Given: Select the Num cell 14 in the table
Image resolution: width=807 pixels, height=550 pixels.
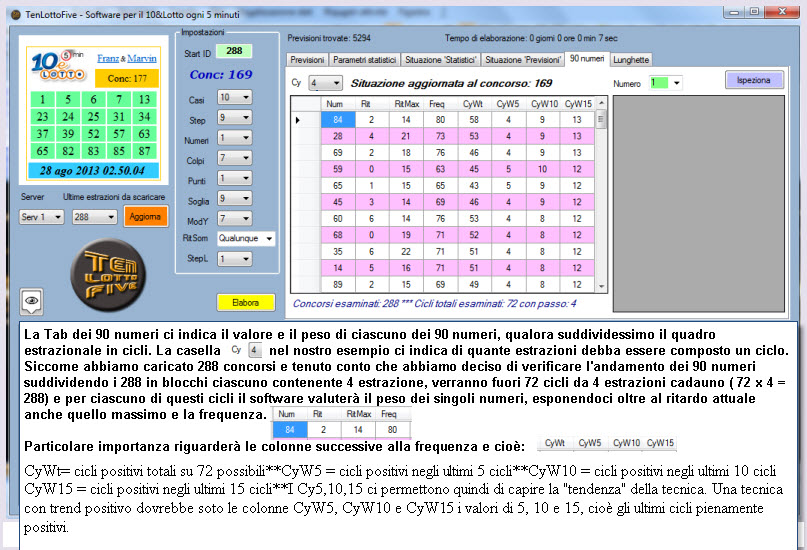Looking at the screenshot, I should click(x=338, y=268).
